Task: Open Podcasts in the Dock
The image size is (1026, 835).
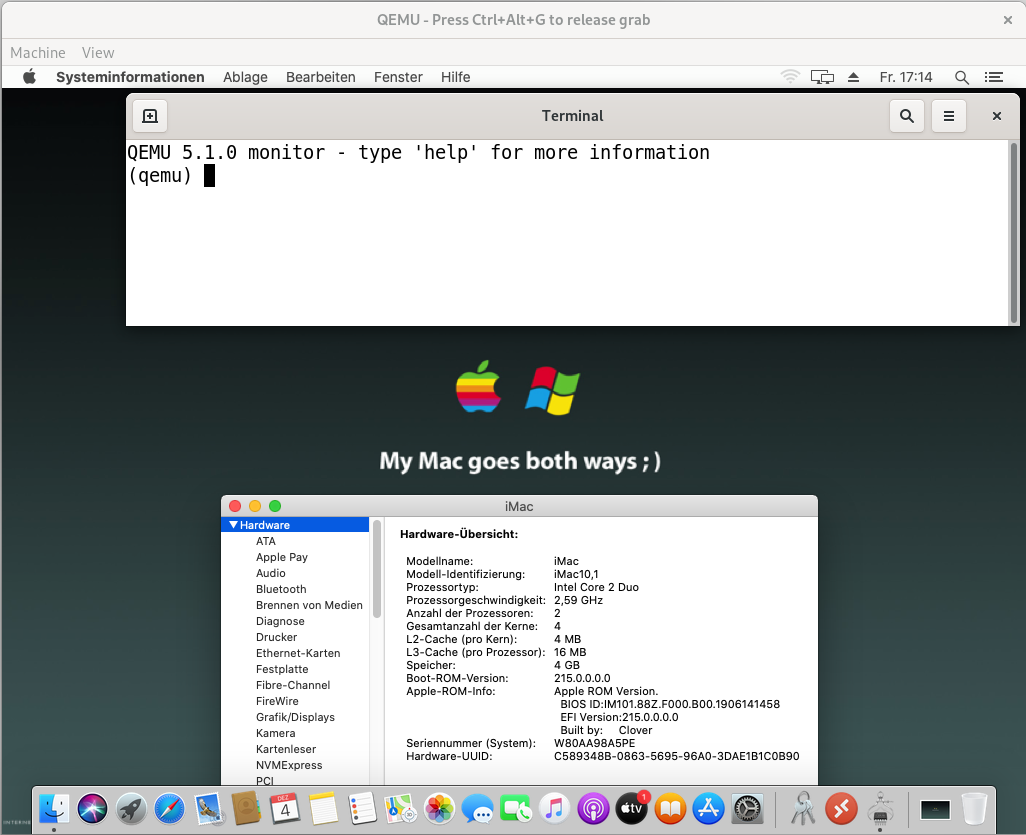Action: click(x=593, y=809)
